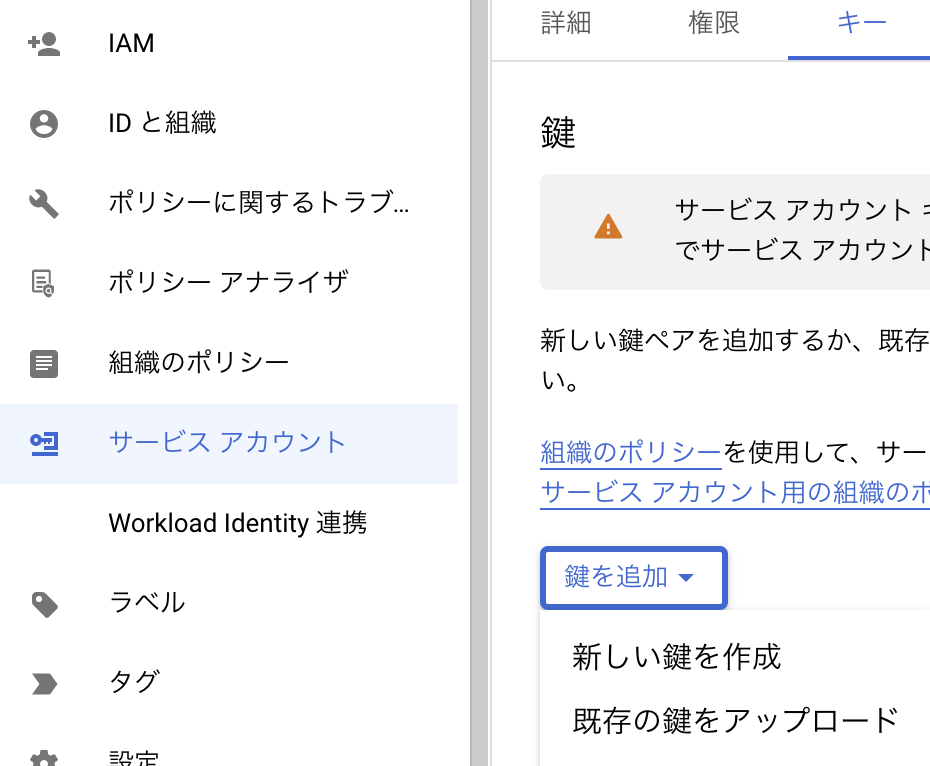Image resolution: width=930 pixels, height=766 pixels.
Task: Click the wrench icon for policy troubleshooting
Action: click(x=43, y=203)
